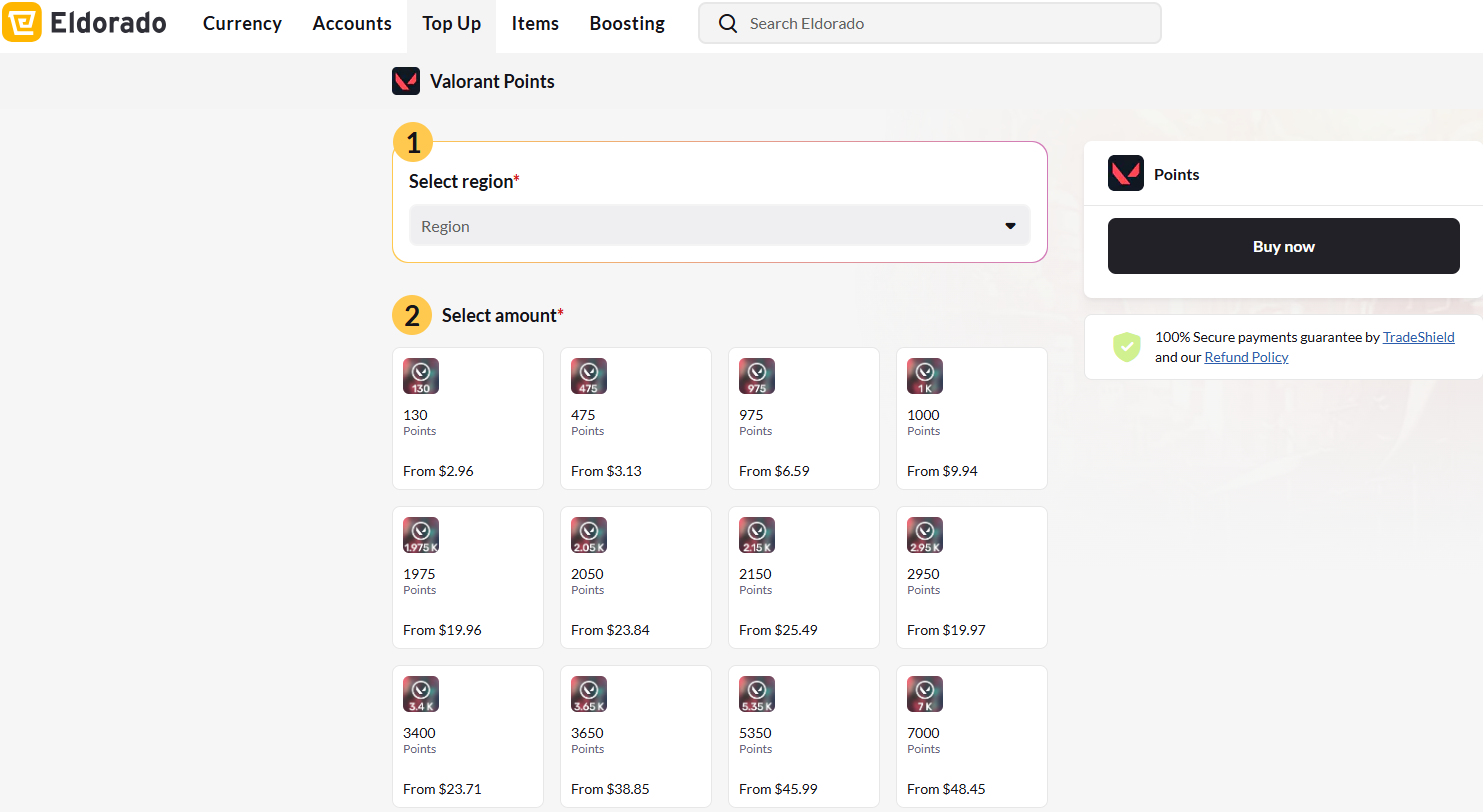This screenshot has width=1483, height=812.
Task: Click the 1.975K points coin icon
Action: click(x=421, y=535)
